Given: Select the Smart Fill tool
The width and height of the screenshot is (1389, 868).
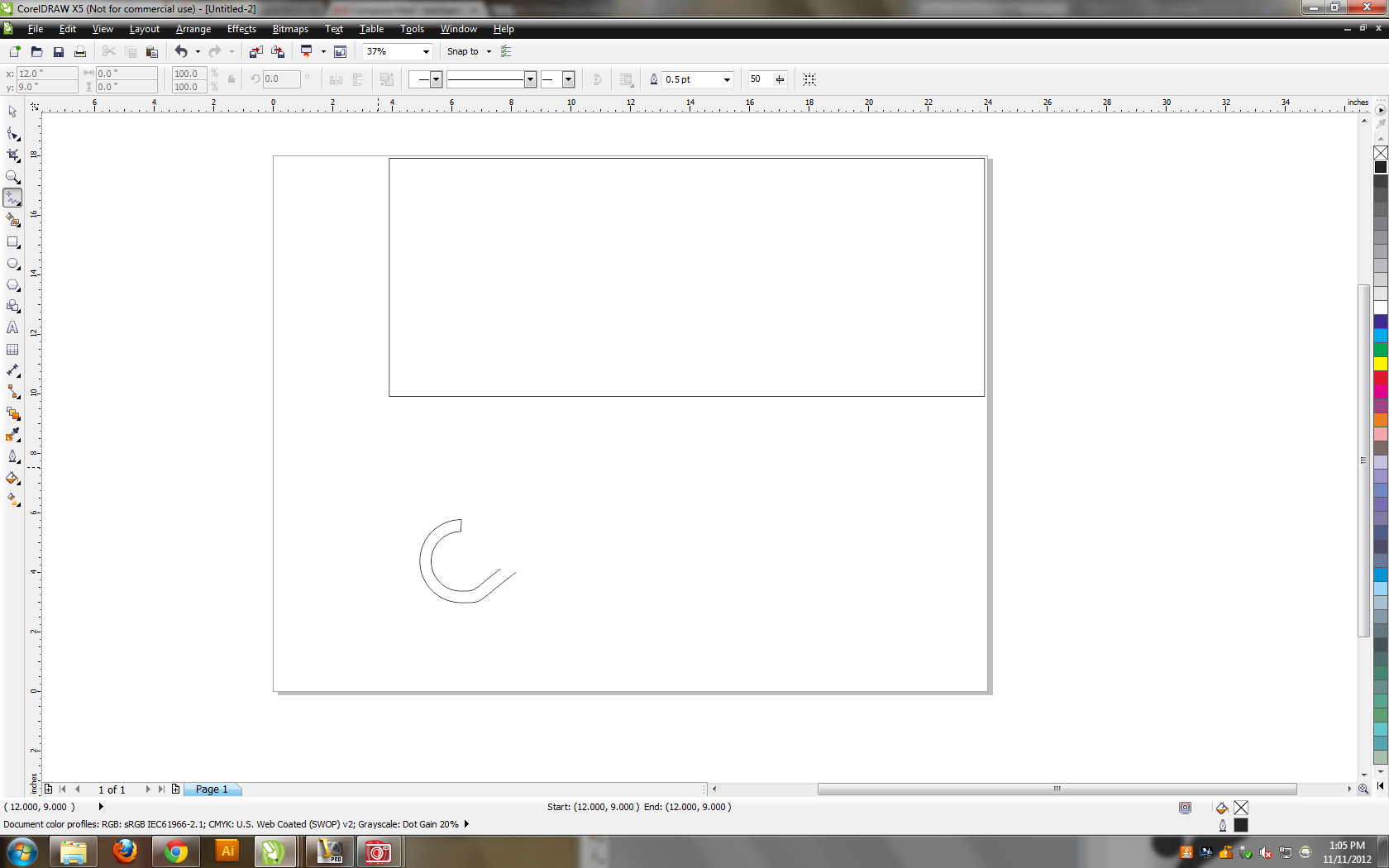Looking at the screenshot, I should tap(12, 220).
